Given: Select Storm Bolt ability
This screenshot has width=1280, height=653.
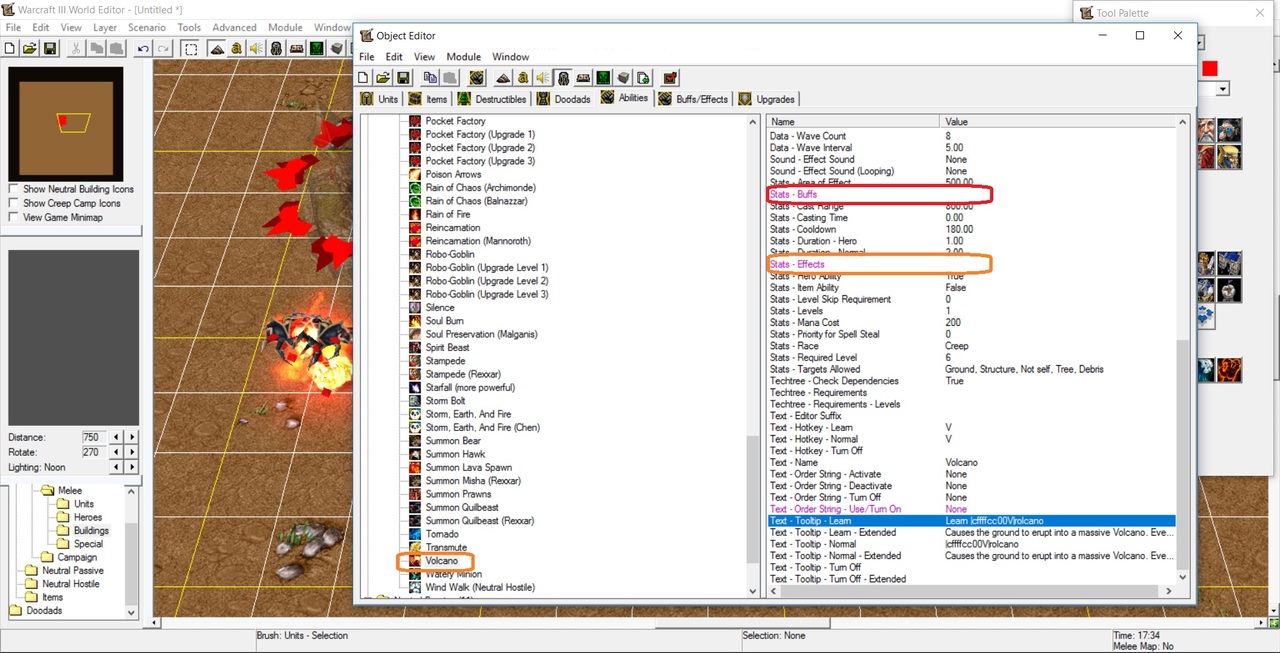Looking at the screenshot, I should (445, 401).
